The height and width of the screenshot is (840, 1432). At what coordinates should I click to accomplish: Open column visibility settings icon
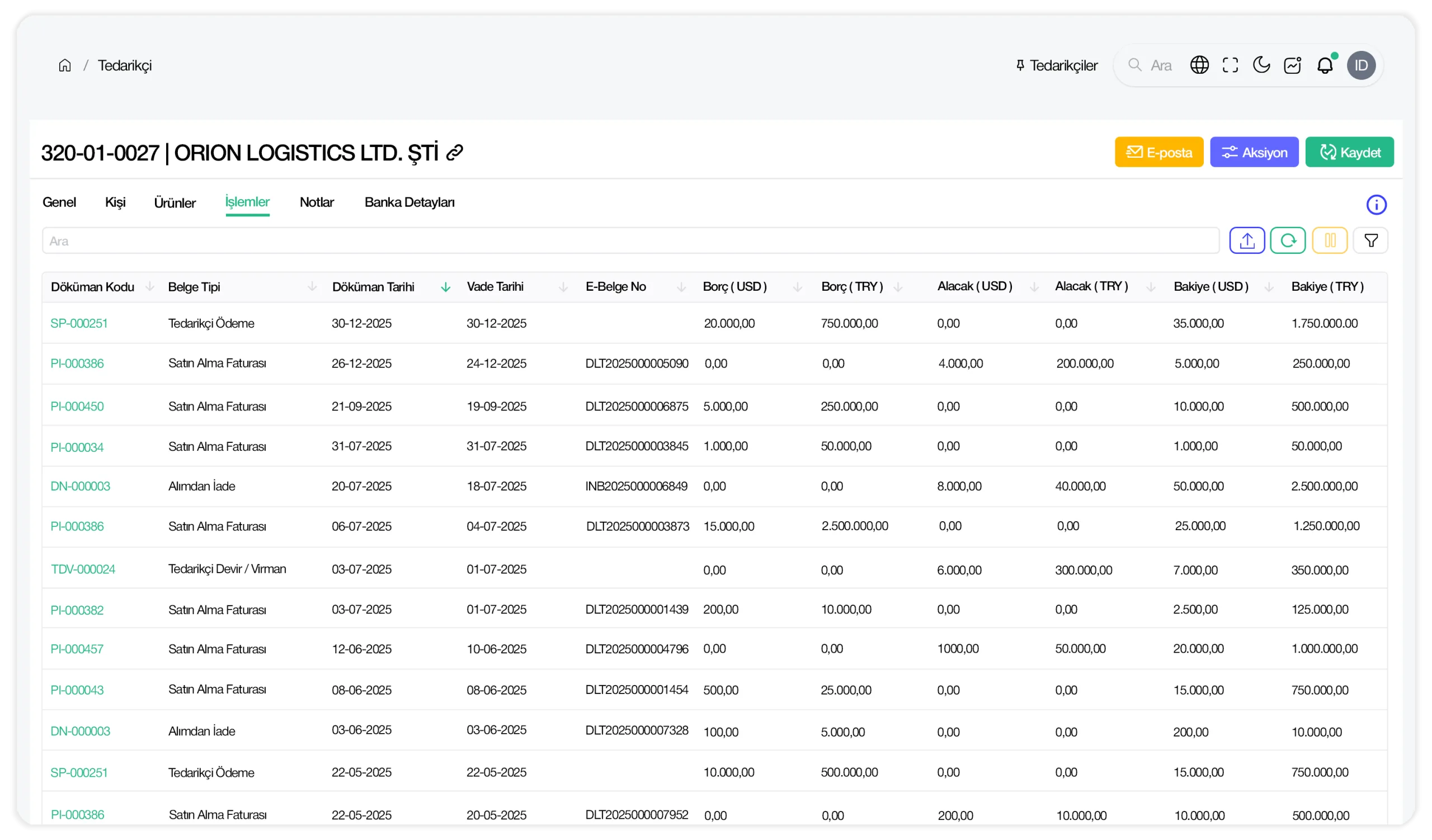point(1330,240)
